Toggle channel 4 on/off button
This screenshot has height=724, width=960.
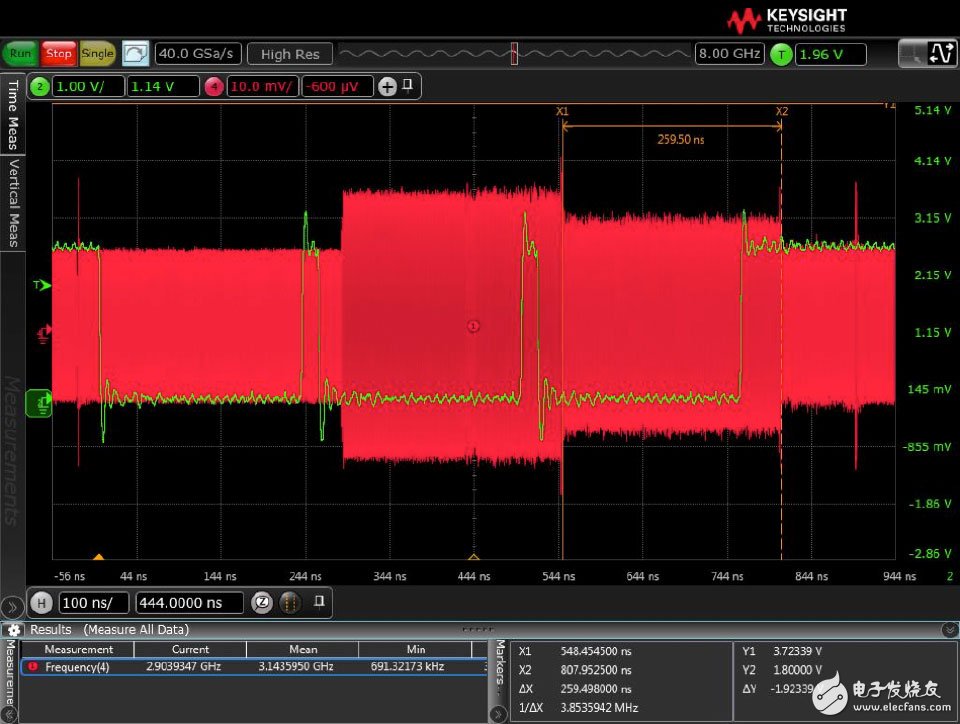coord(214,86)
